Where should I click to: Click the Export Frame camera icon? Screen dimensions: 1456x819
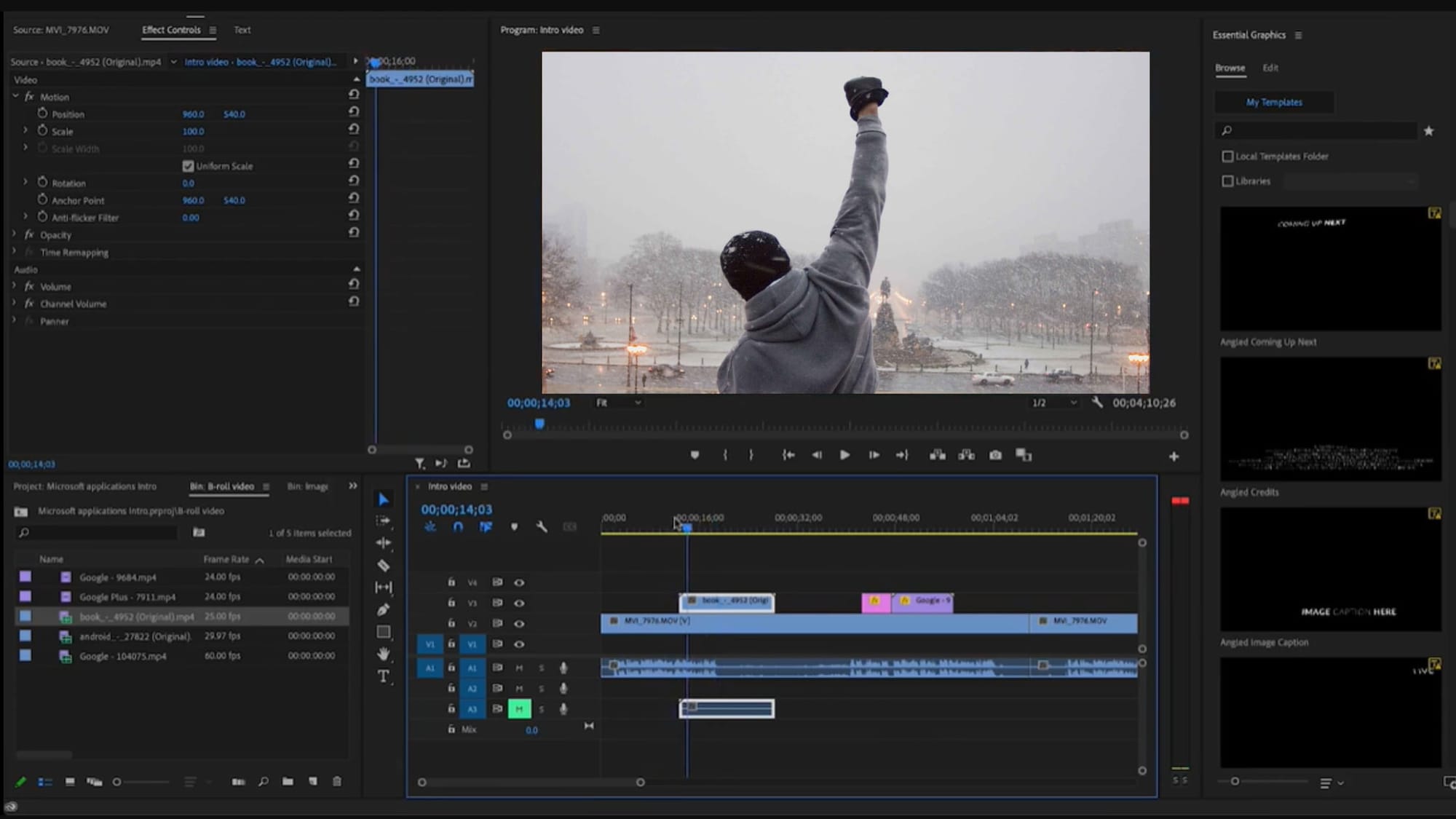[x=995, y=455]
